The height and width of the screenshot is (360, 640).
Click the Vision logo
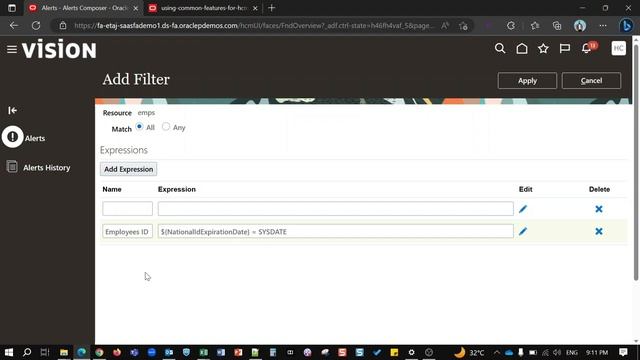tap(59, 49)
